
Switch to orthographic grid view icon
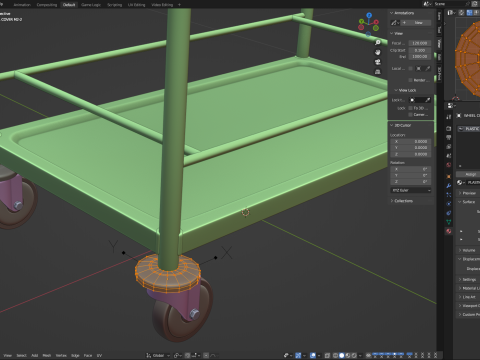(378, 72)
